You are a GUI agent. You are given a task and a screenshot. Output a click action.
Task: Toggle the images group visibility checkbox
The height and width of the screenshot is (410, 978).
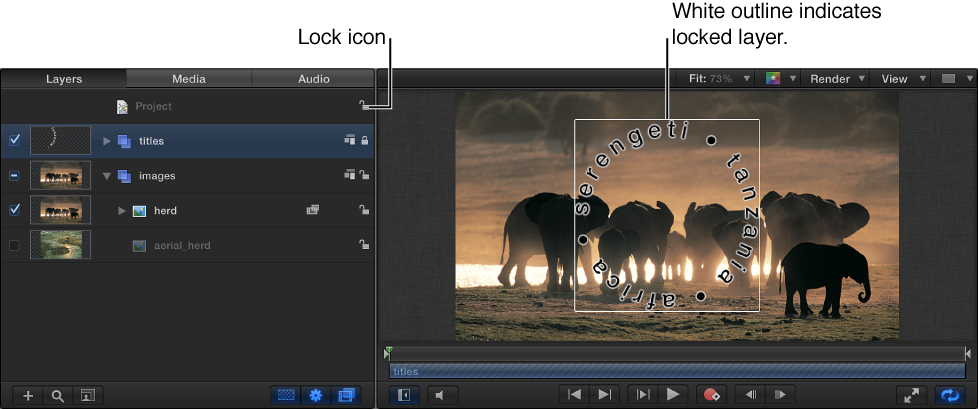(14, 176)
